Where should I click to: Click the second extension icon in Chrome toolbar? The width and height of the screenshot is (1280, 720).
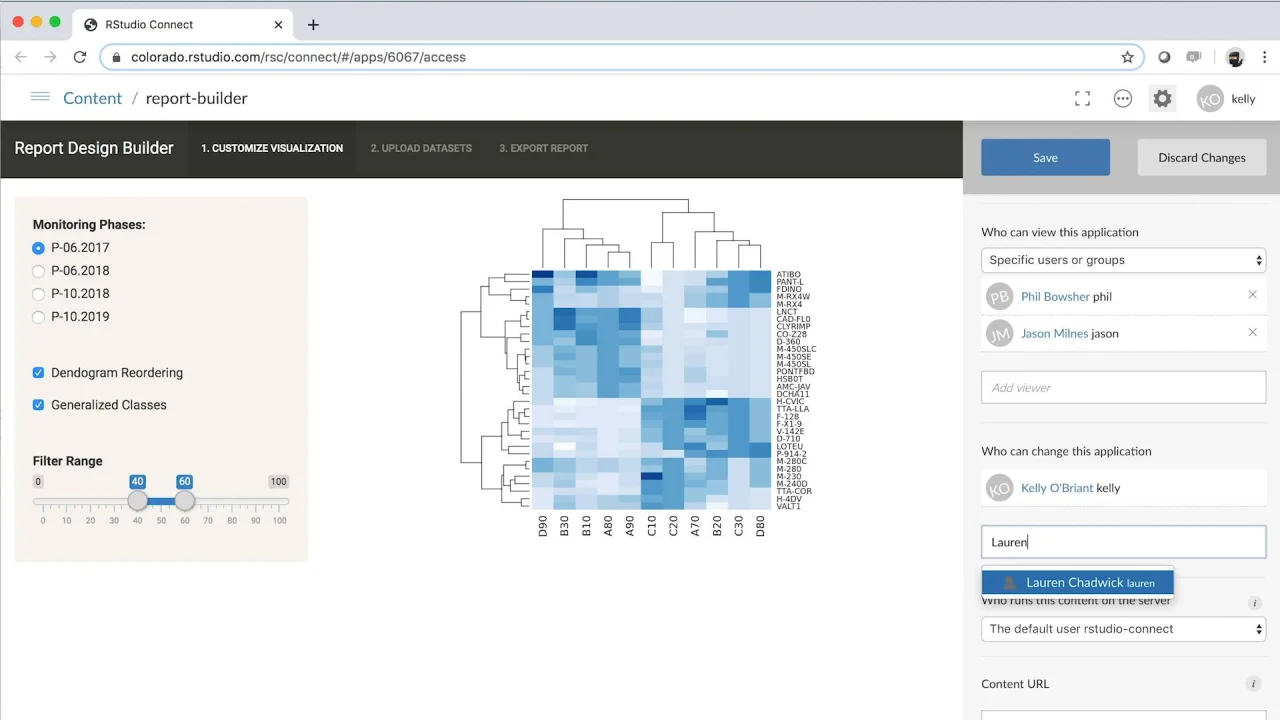(1193, 57)
